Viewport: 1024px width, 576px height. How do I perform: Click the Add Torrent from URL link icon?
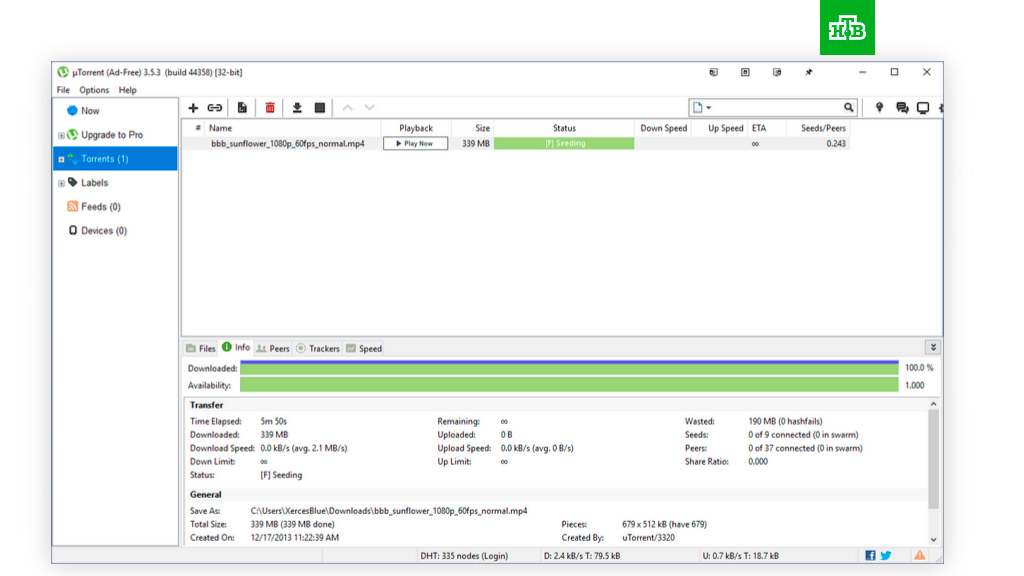(x=215, y=108)
